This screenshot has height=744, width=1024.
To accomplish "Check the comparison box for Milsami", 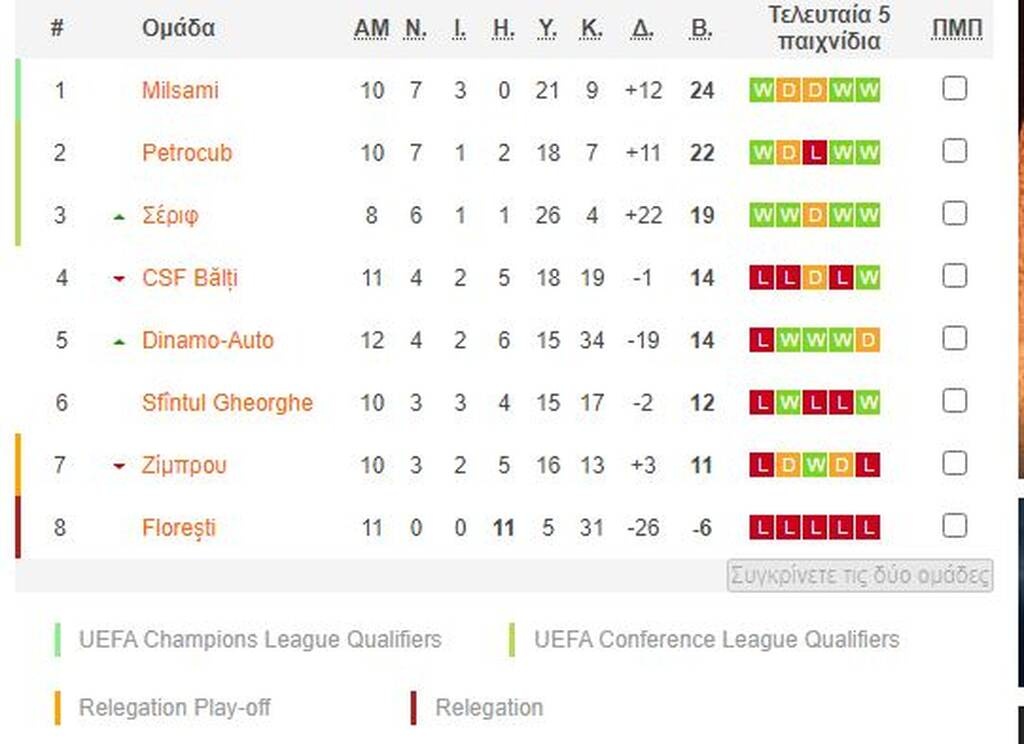I will tap(955, 89).
